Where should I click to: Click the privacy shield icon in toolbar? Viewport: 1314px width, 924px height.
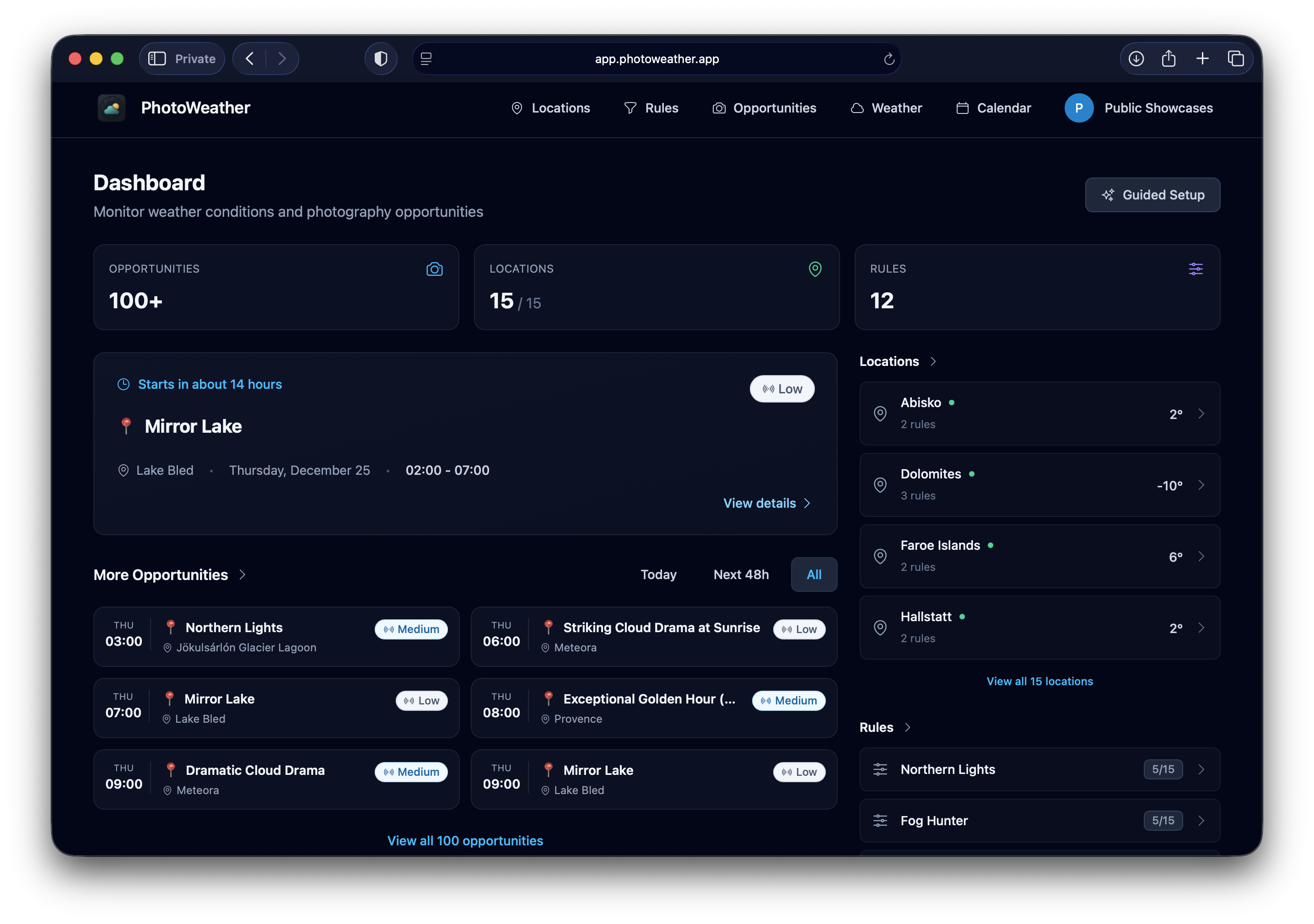pos(381,59)
